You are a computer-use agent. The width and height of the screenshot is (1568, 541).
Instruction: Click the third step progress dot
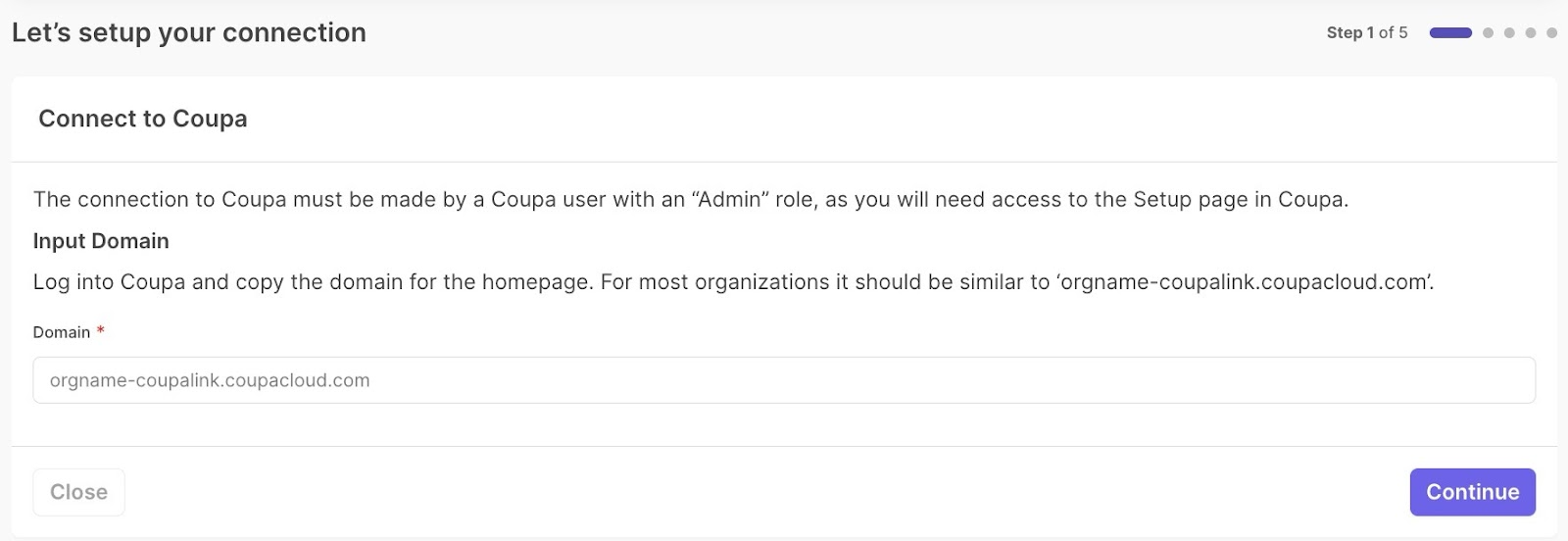coord(1509,32)
